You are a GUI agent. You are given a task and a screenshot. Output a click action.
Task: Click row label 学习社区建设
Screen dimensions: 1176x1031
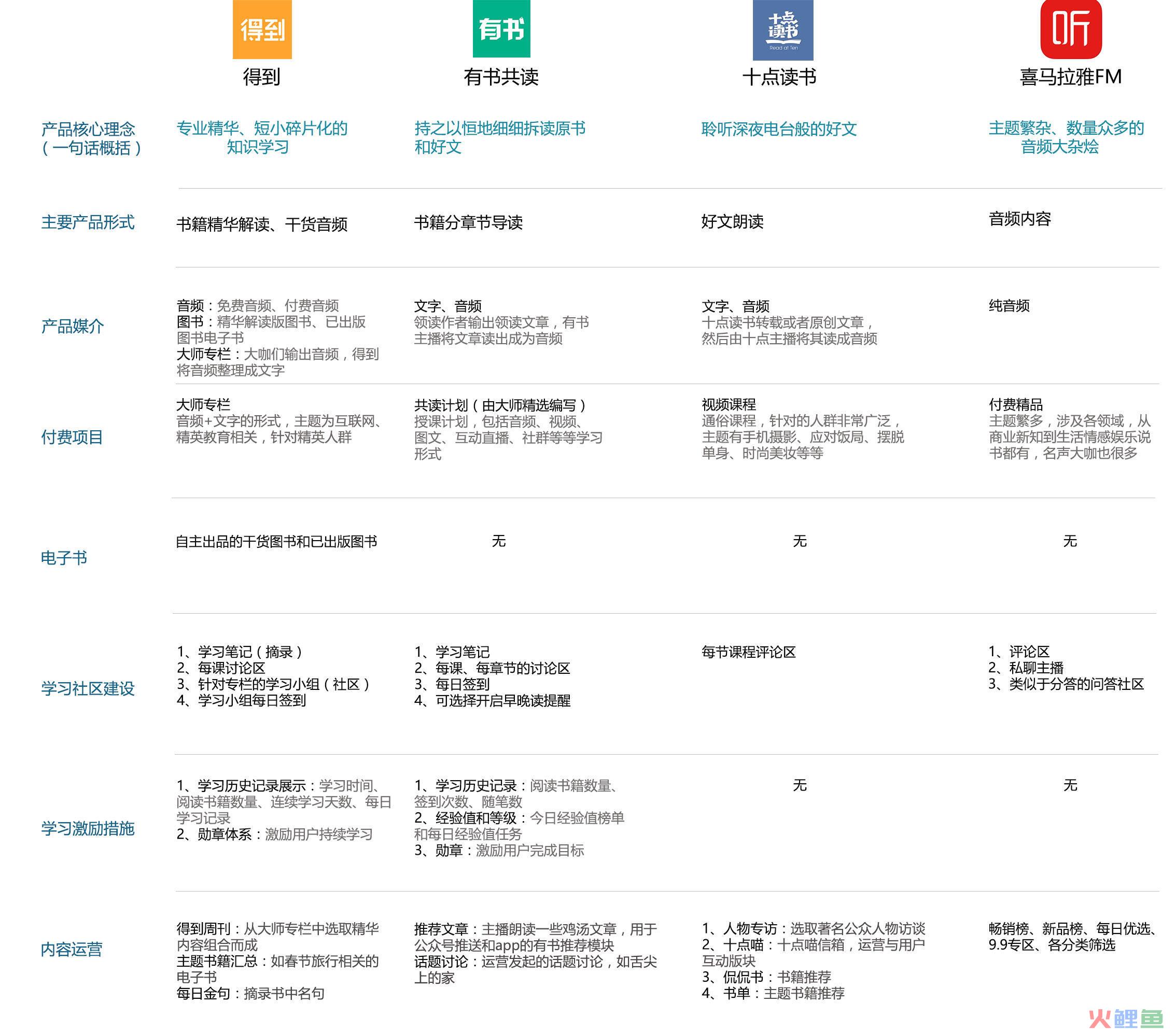88,688
